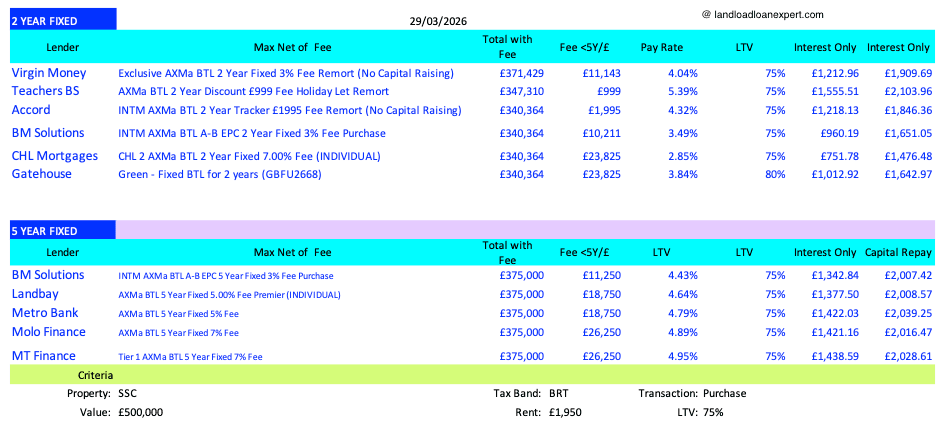946x433 pixels.
Task: Select the Landbay lender cell
Action: click(x=36, y=294)
